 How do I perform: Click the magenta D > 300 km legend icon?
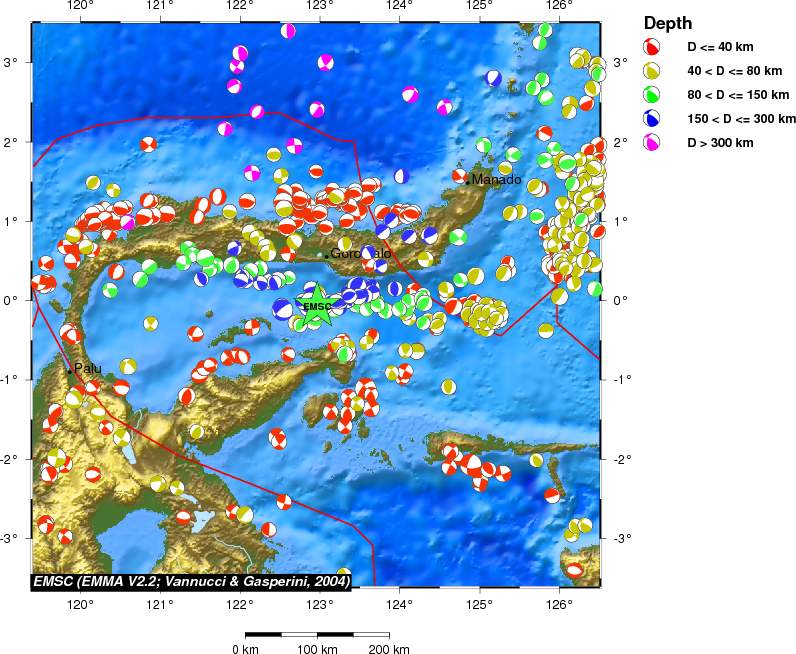pyautogui.click(x=651, y=143)
